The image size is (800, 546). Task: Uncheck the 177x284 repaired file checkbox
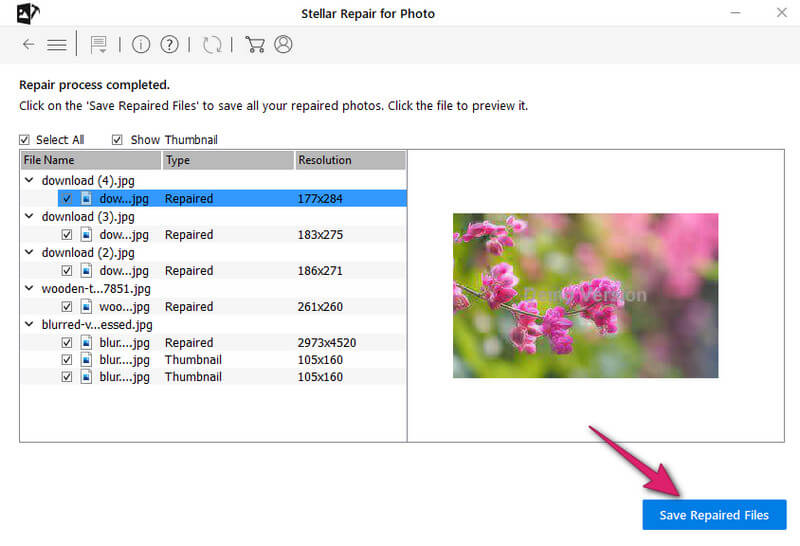coord(67,198)
